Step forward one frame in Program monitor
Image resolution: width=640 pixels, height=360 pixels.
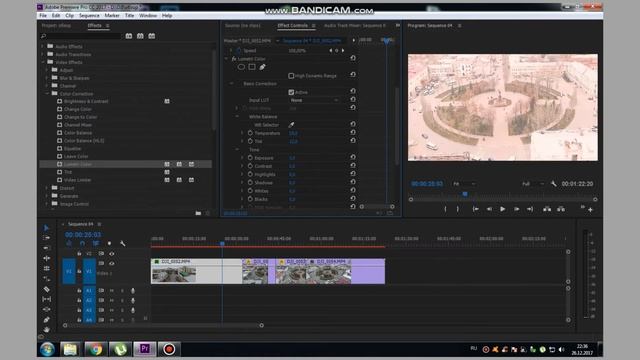[x=516, y=209]
